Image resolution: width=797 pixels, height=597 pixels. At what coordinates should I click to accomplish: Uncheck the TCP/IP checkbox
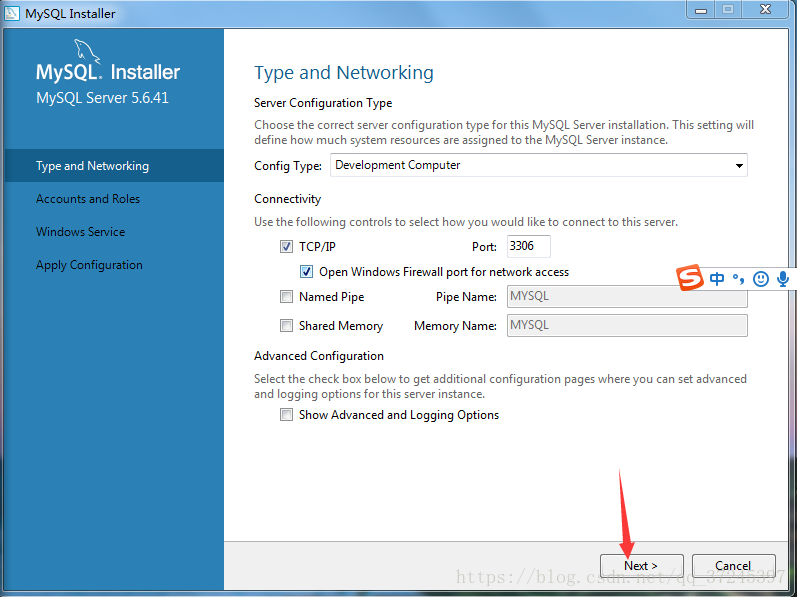[286, 246]
